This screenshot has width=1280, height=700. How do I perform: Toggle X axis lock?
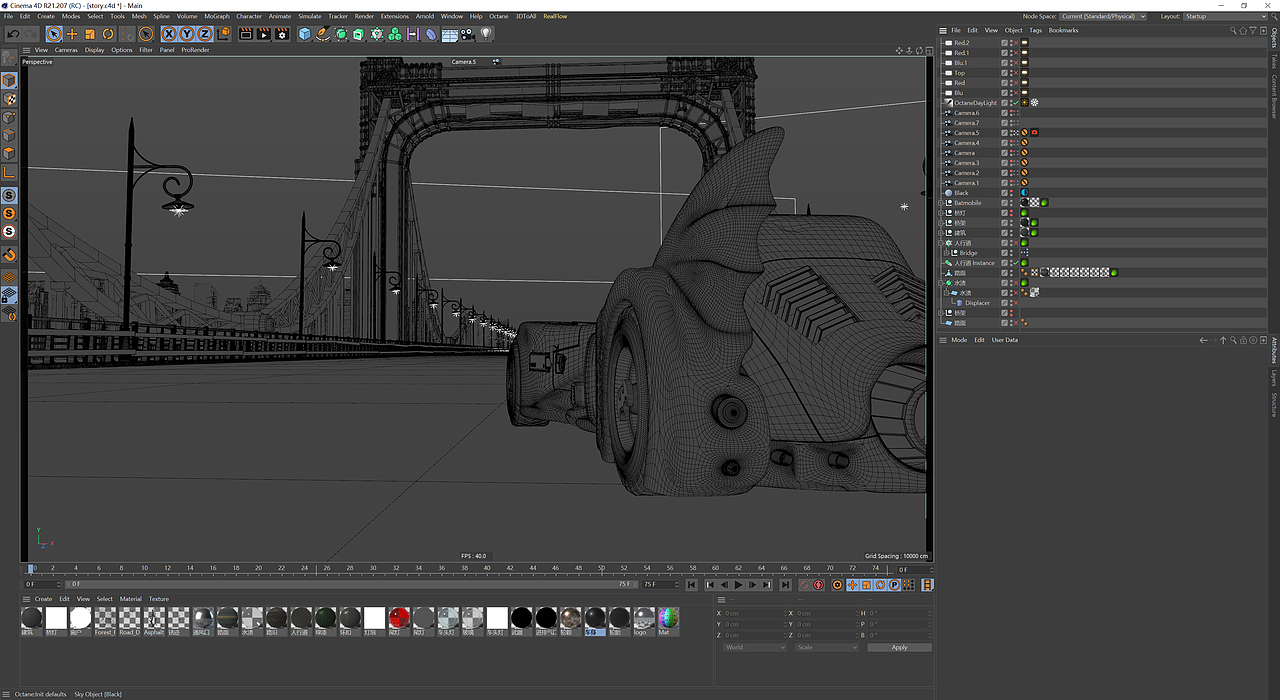[169, 34]
